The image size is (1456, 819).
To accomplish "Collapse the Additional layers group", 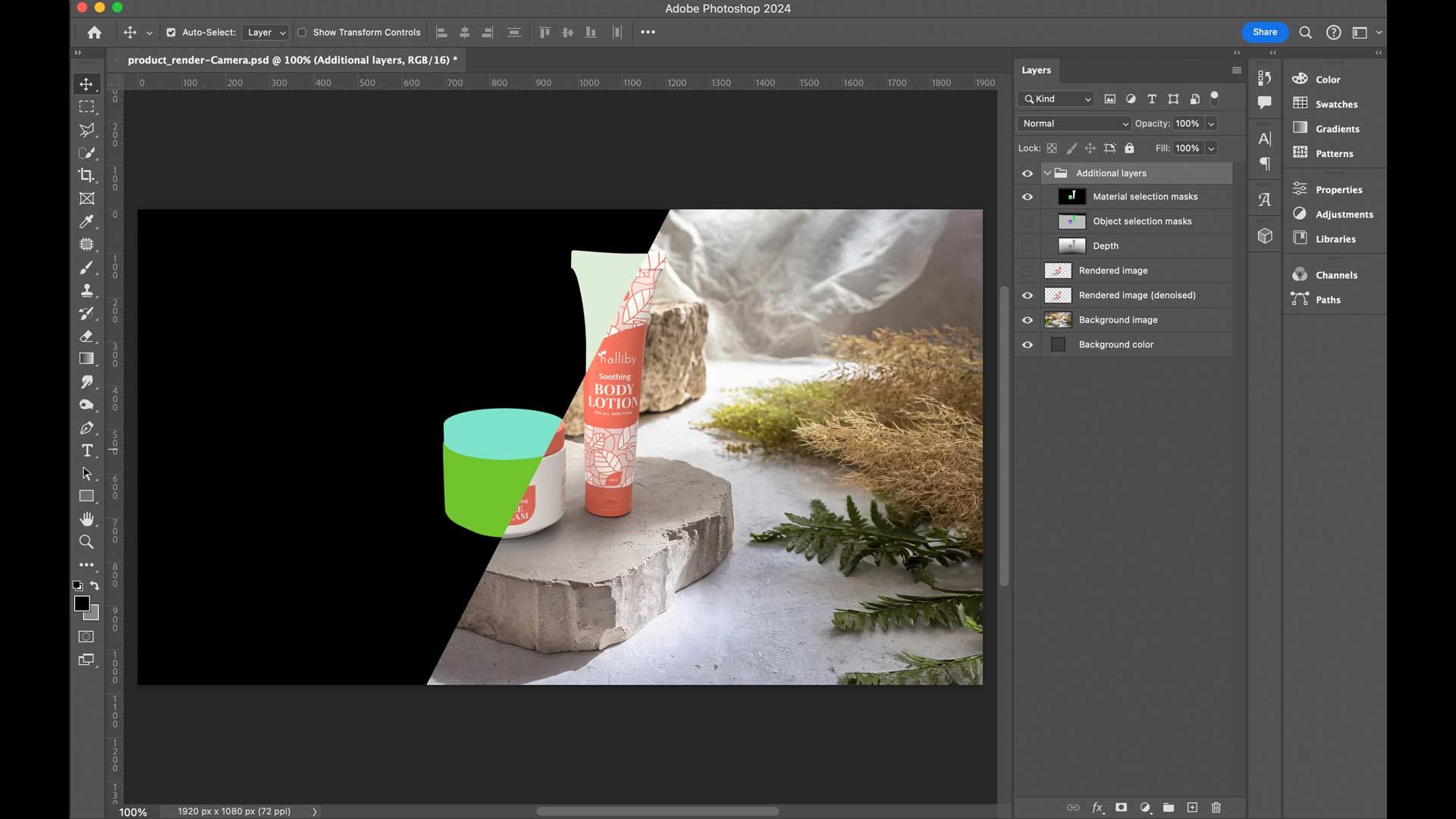I will coord(1048,173).
